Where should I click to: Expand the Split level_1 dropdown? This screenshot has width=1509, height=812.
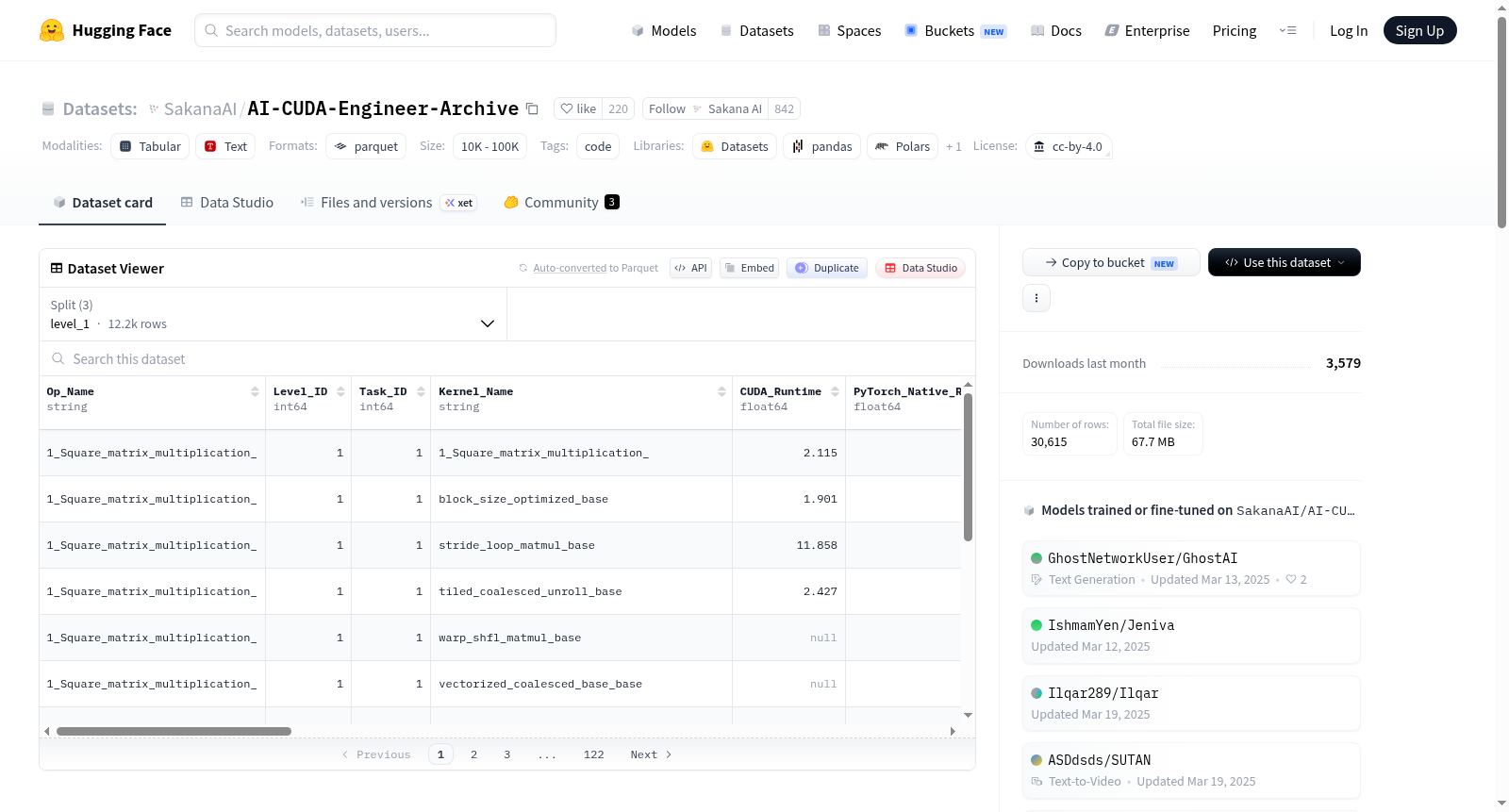(274, 314)
